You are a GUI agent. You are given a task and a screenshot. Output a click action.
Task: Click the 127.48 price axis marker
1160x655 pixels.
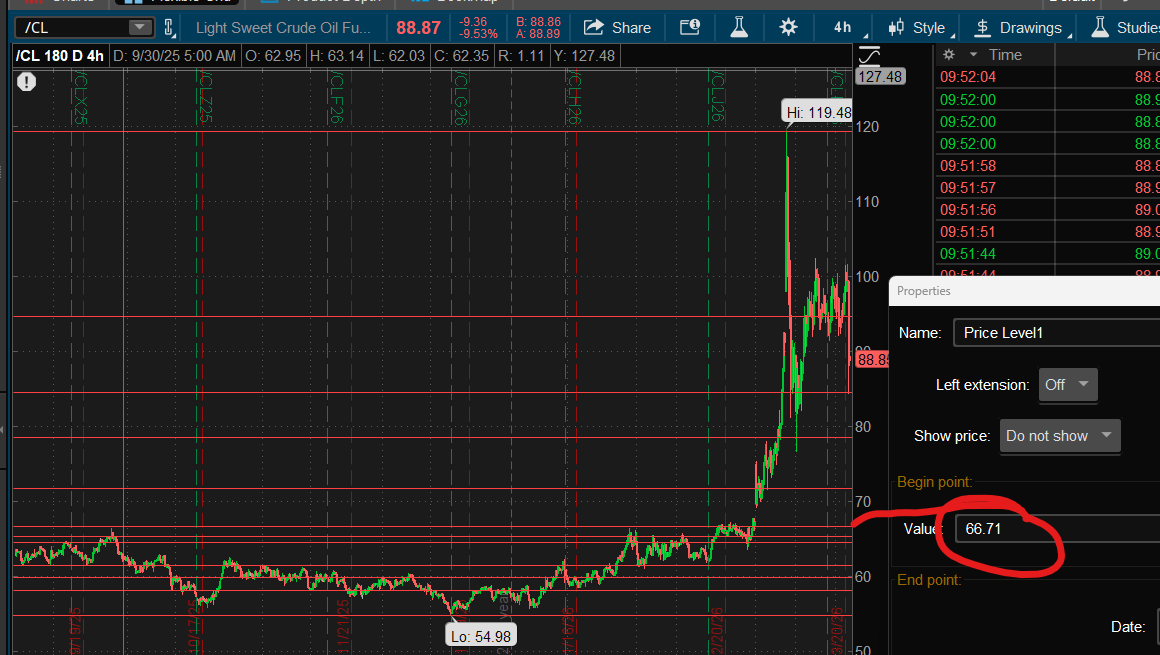(880, 76)
